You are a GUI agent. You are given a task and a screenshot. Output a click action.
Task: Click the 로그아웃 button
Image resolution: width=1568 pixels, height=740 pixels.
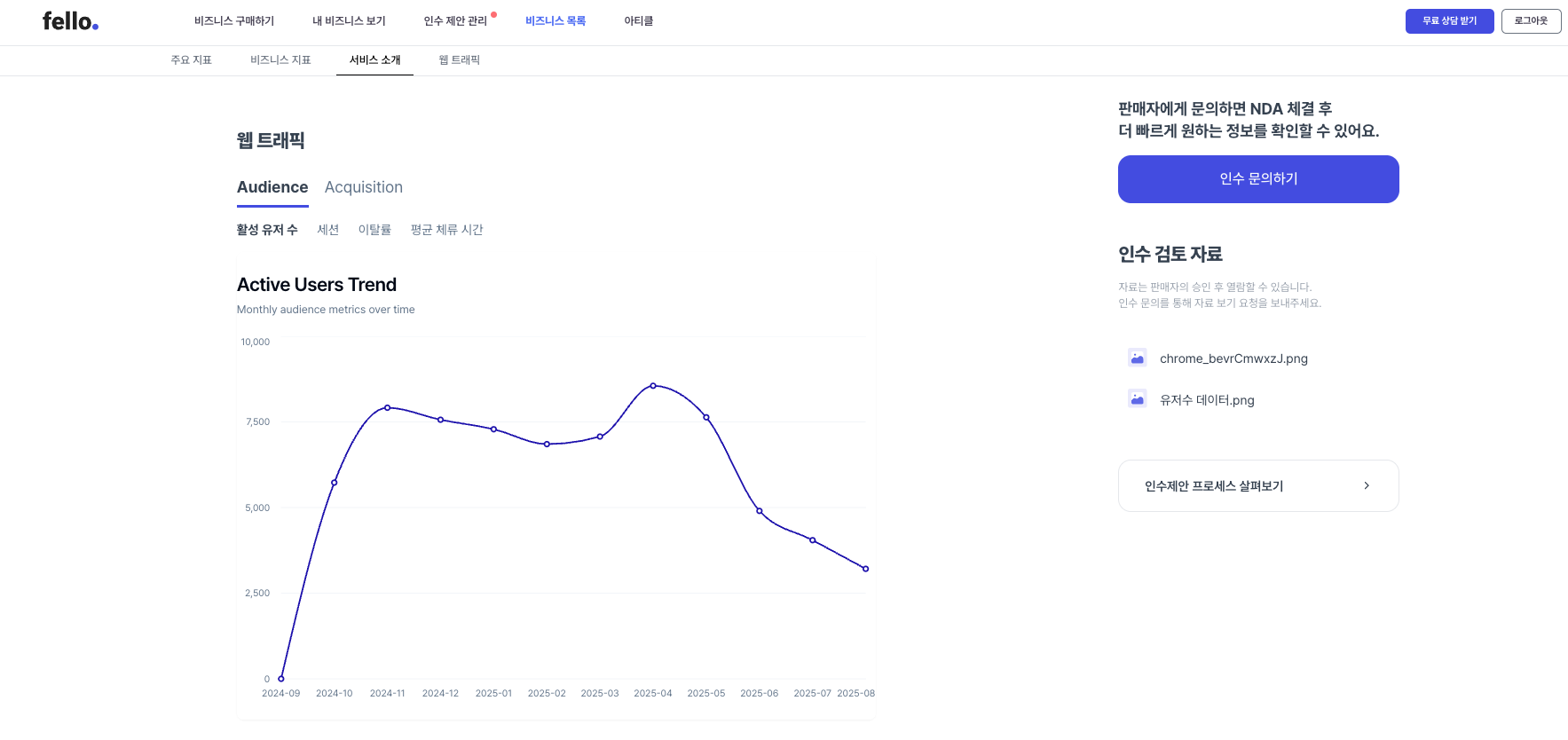click(x=1531, y=20)
